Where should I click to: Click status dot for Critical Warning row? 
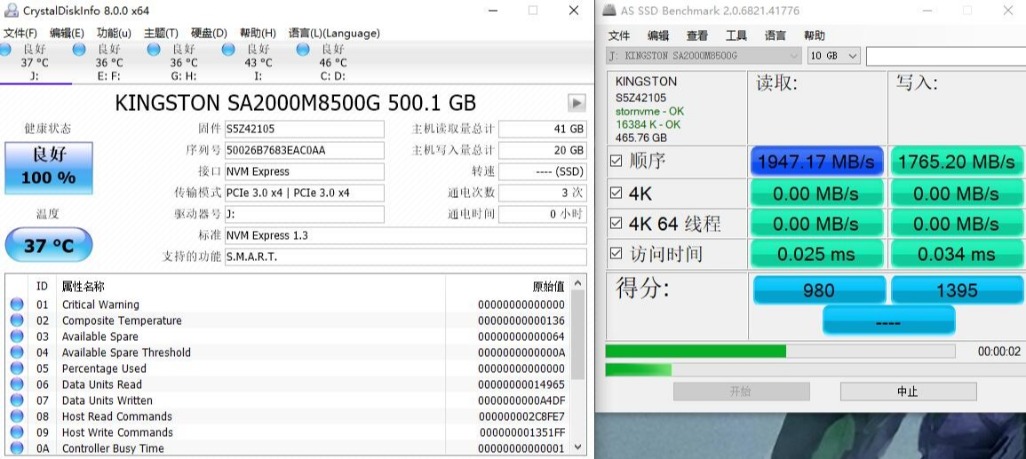[x=17, y=304]
